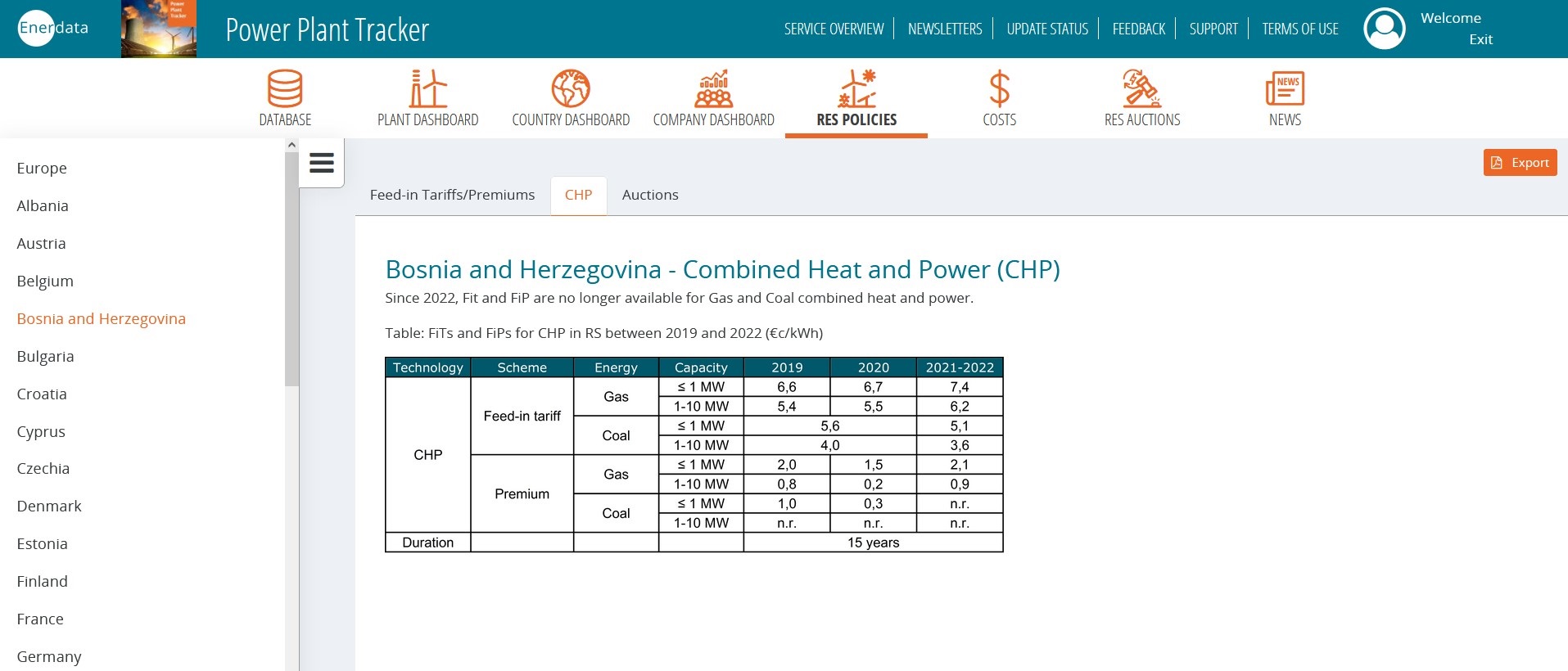This screenshot has width=1568, height=671.
Task: Click the Capacity column header
Action: click(x=701, y=367)
